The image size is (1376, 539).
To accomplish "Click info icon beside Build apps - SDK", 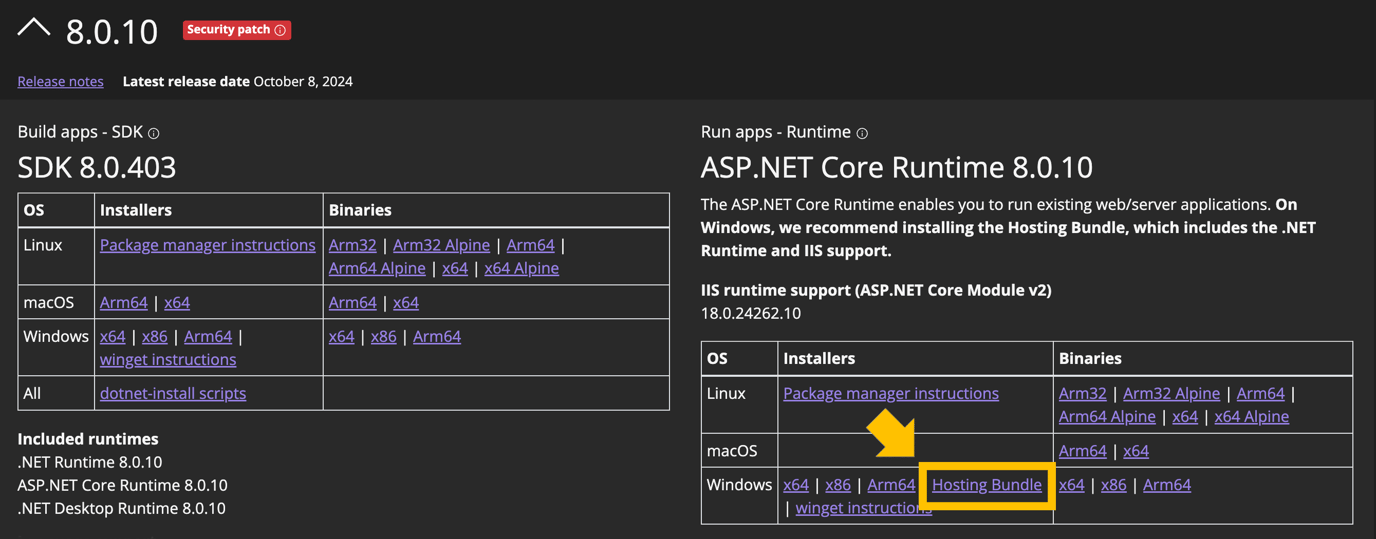I will (x=153, y=133).
